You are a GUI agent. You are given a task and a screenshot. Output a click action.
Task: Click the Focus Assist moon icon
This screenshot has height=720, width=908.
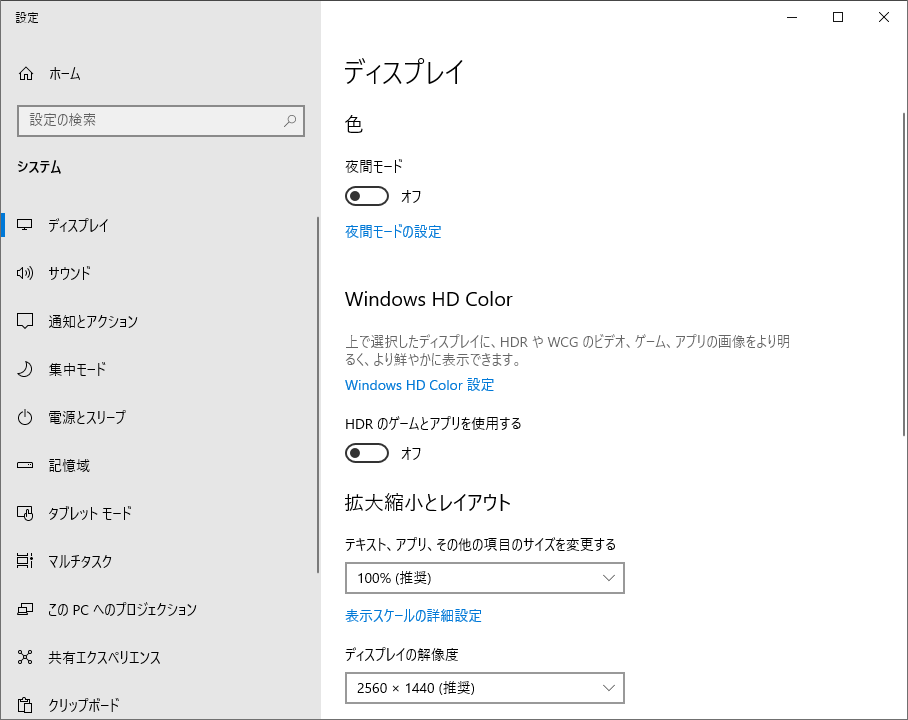point(25,369)
